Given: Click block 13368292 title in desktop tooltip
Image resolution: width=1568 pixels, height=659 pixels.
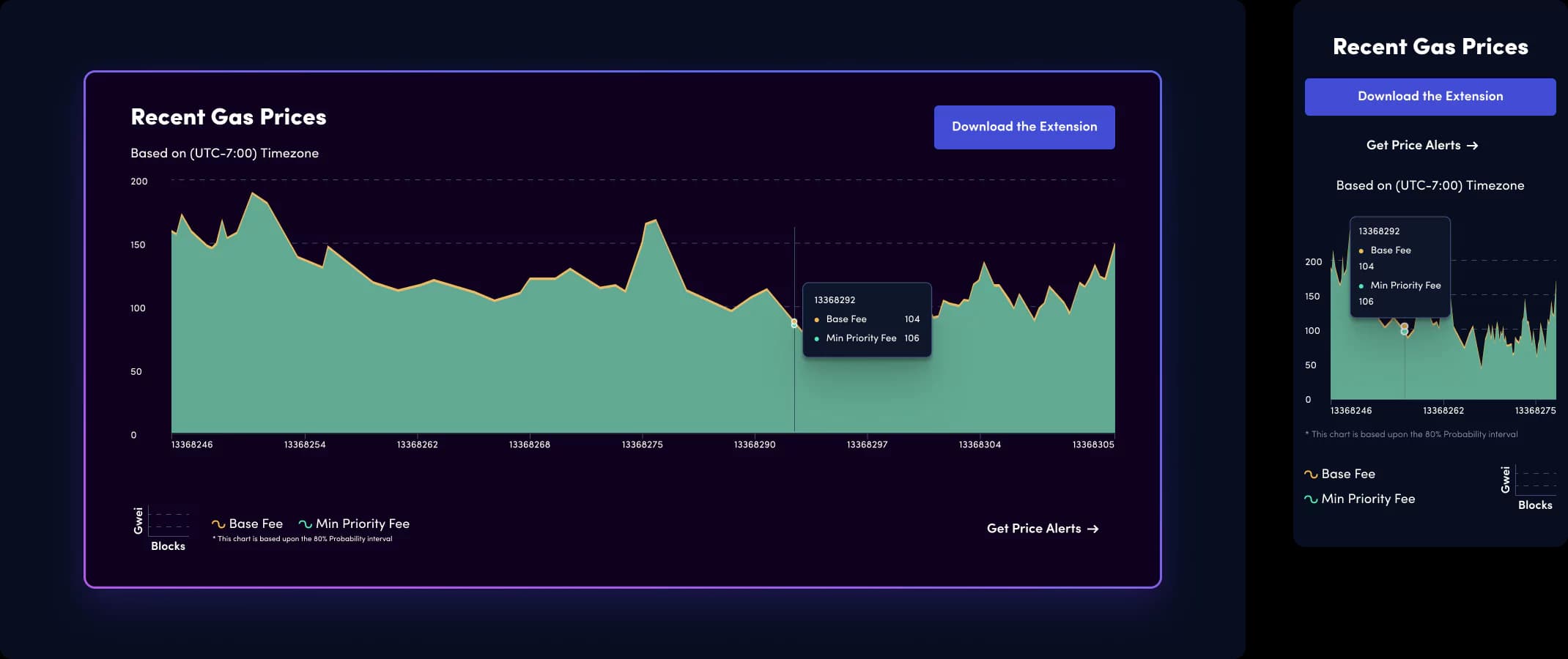Looking at the screenshot, I should (835, 300).
